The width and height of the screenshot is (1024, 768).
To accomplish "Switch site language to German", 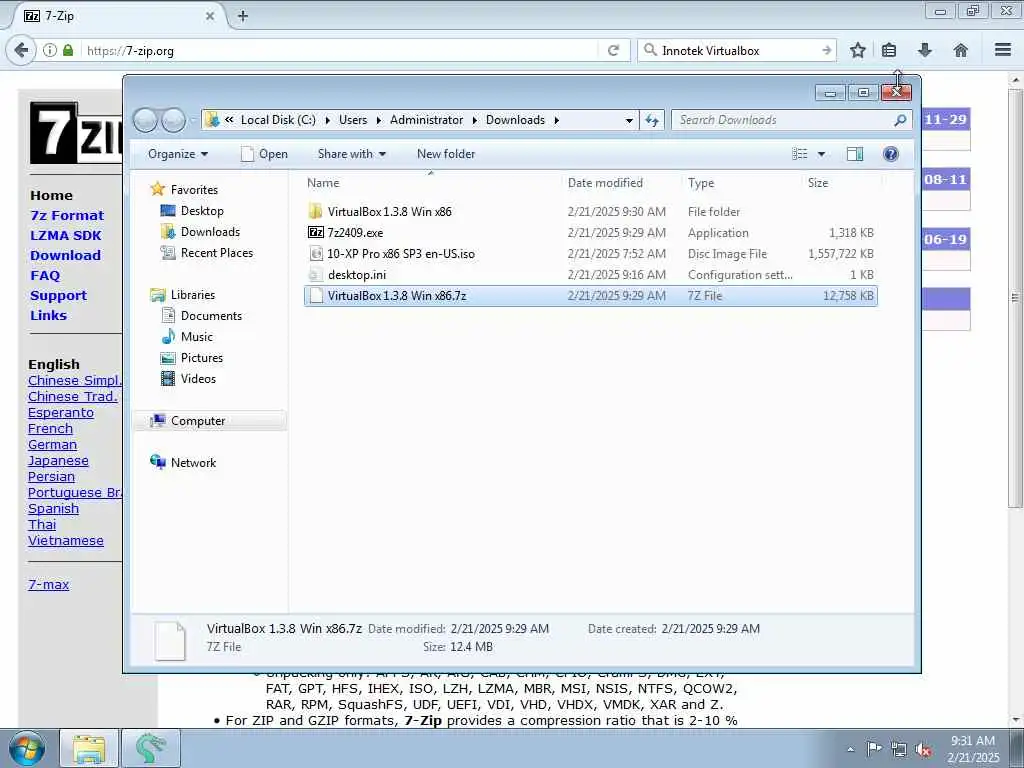I will (x=52, y=445).
